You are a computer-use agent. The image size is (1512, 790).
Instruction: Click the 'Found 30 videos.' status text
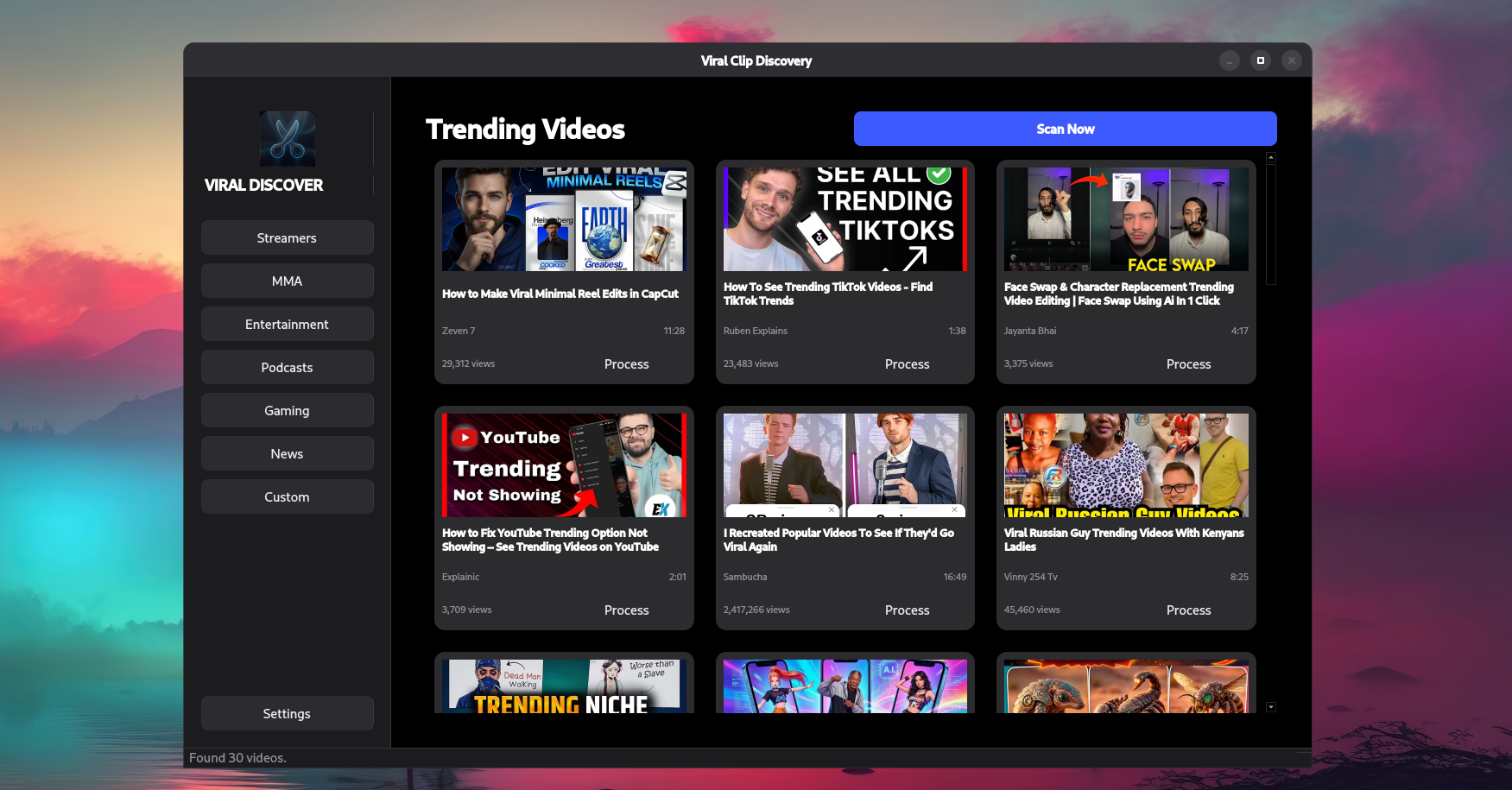coord(237,758)
